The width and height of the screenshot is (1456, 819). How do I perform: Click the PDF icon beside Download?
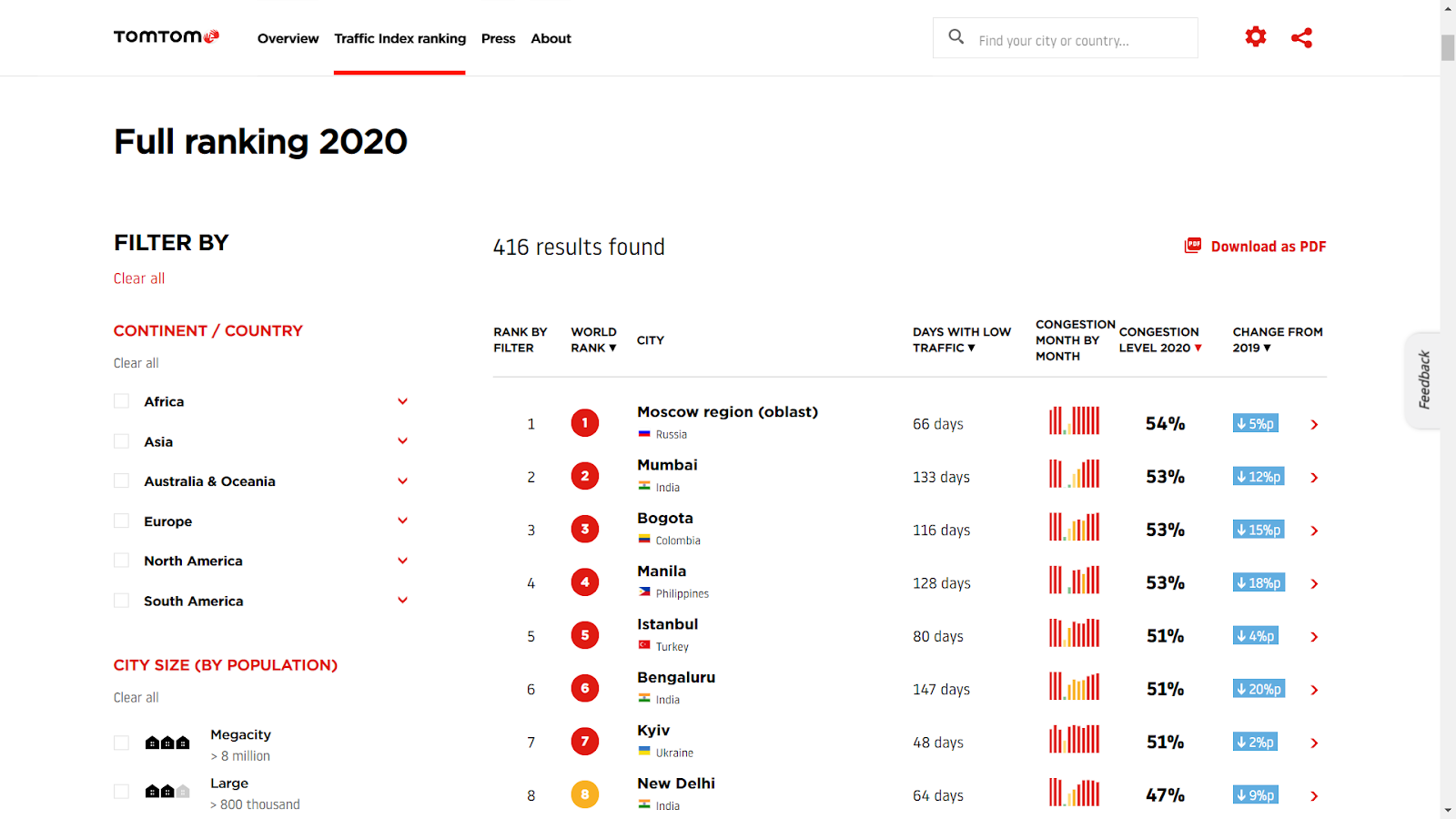[x=1192, y=246]
